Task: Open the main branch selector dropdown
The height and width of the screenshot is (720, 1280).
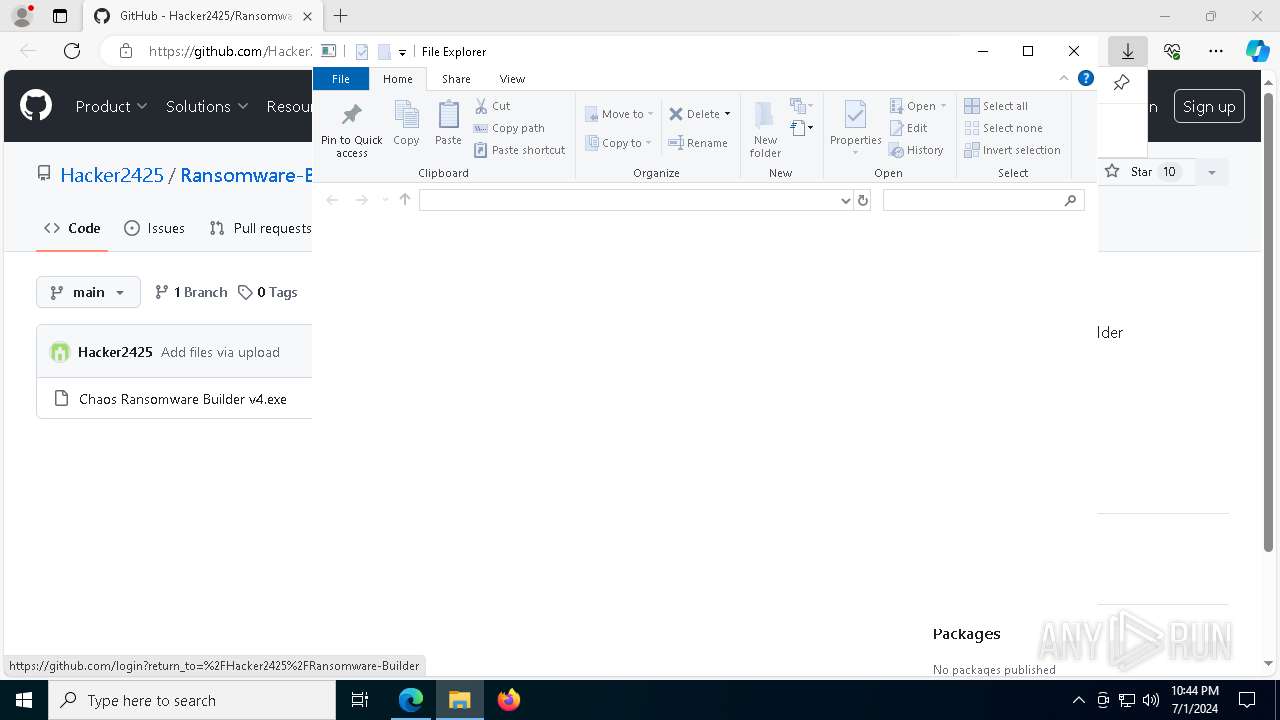Action: click(88, 292)
